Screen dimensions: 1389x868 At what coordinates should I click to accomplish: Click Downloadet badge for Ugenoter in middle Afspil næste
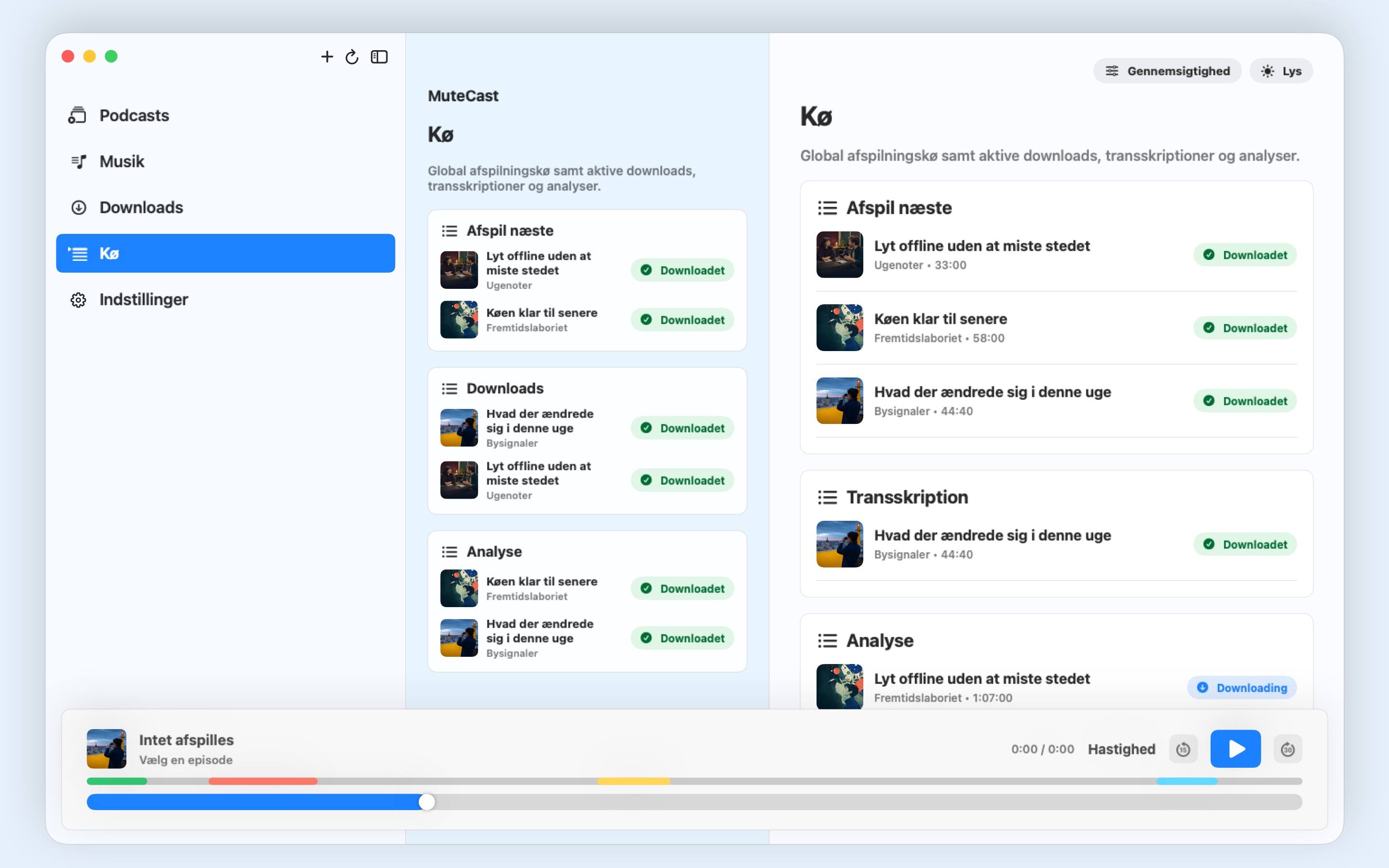point(682,270)
